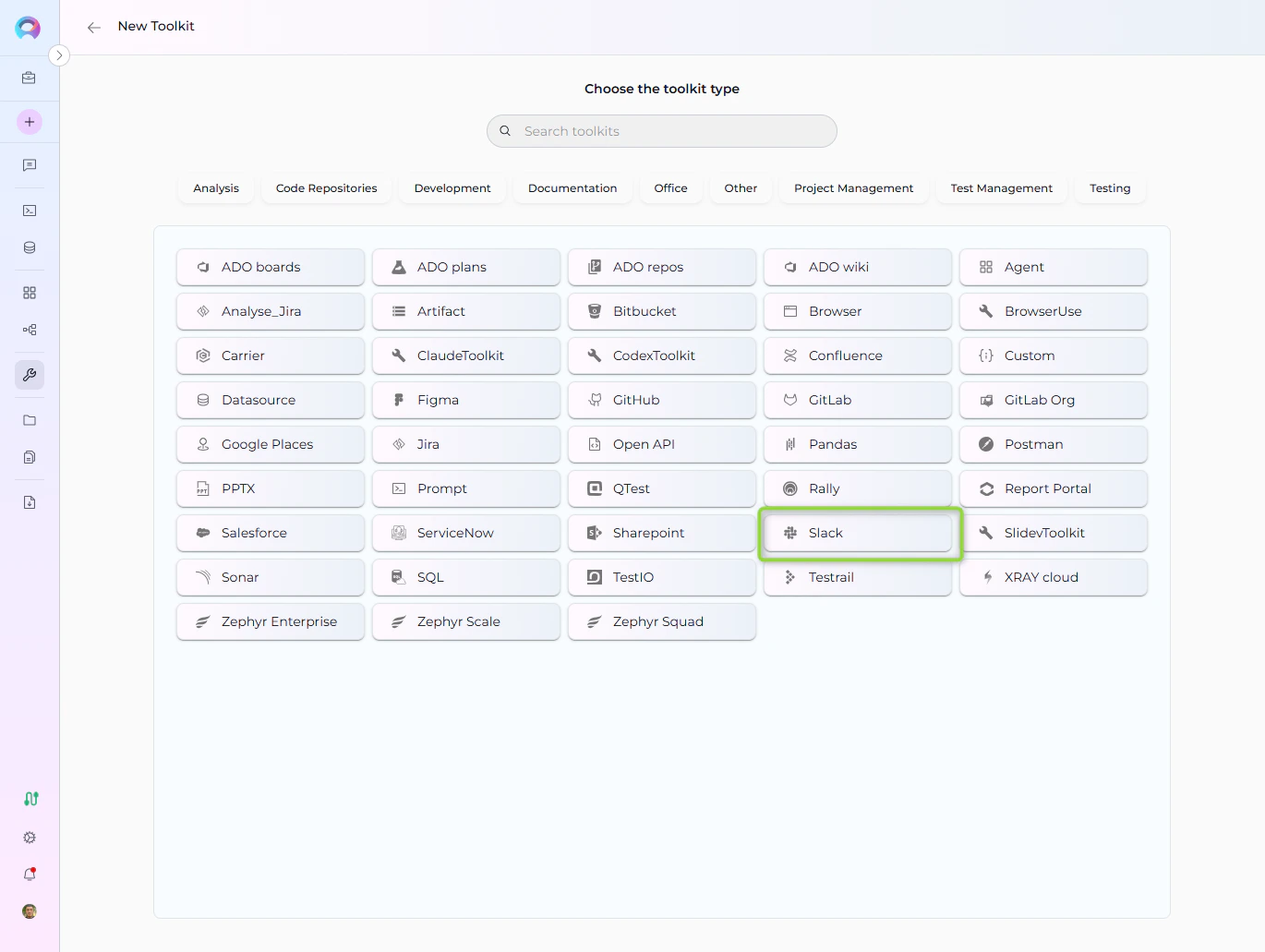Select the Analyse_Jira toolkit
The height and width of the screenshot is (952, 1265).
271,311
